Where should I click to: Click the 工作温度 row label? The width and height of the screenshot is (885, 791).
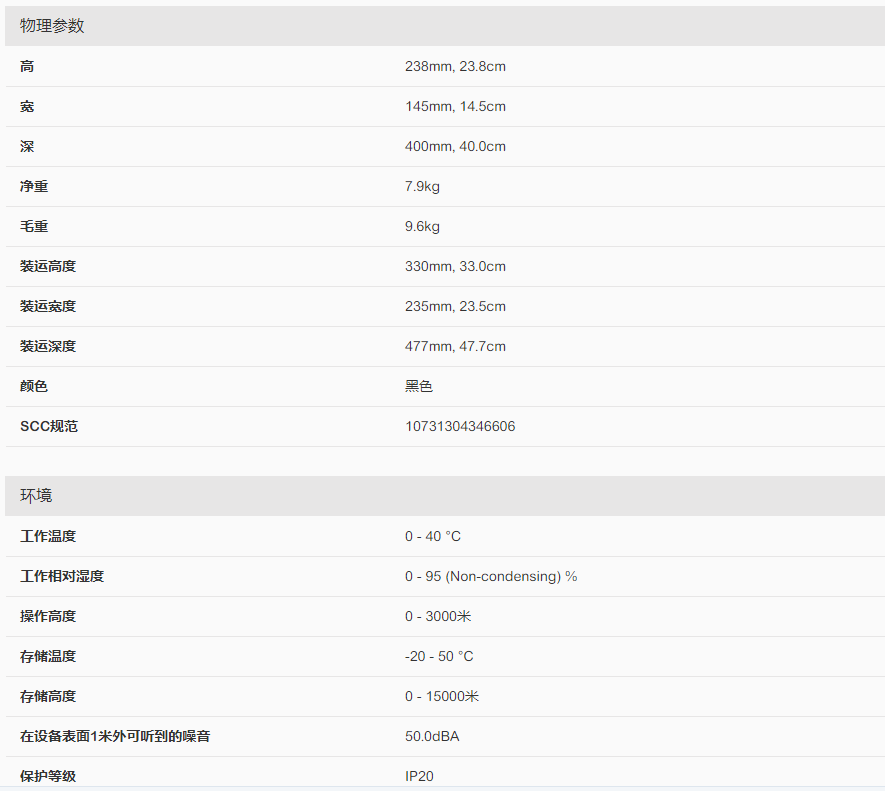pyautogui.click(x=48, y=536)
